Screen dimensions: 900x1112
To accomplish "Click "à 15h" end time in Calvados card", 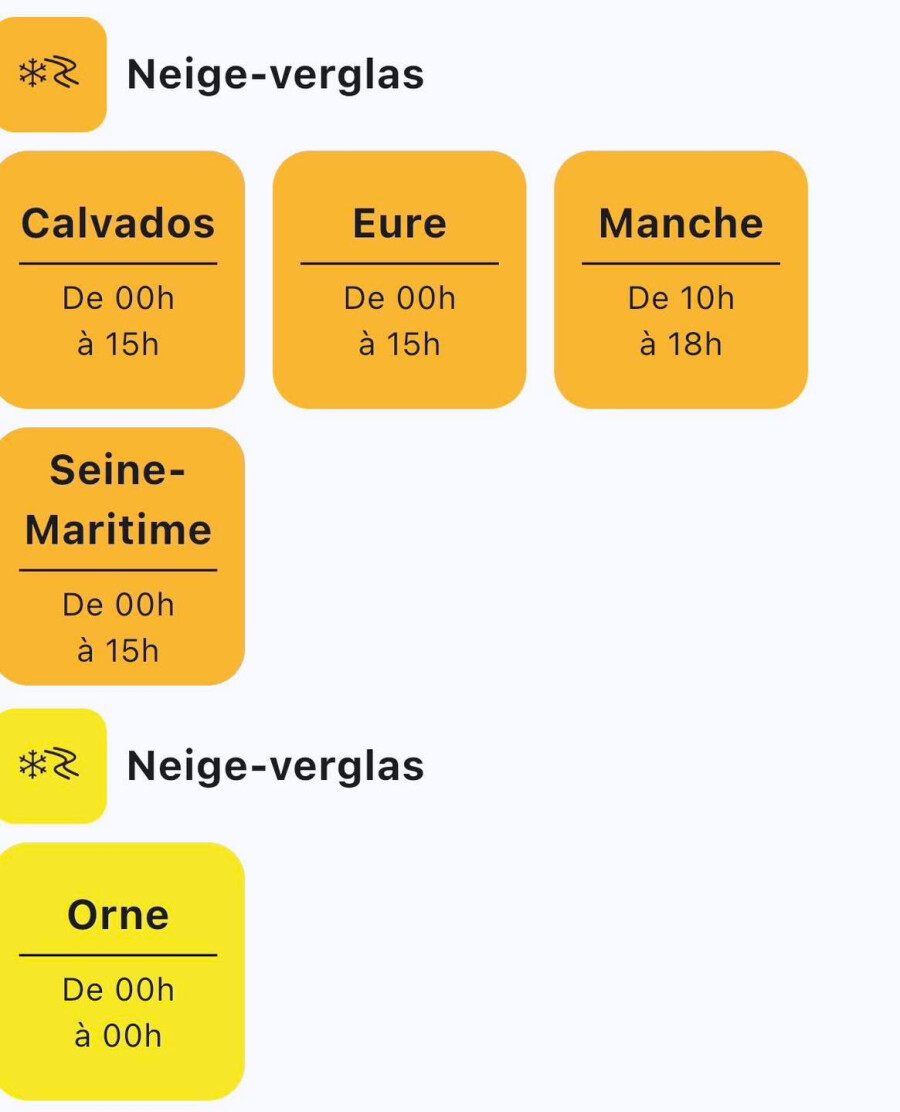I will tap(118, 345).
